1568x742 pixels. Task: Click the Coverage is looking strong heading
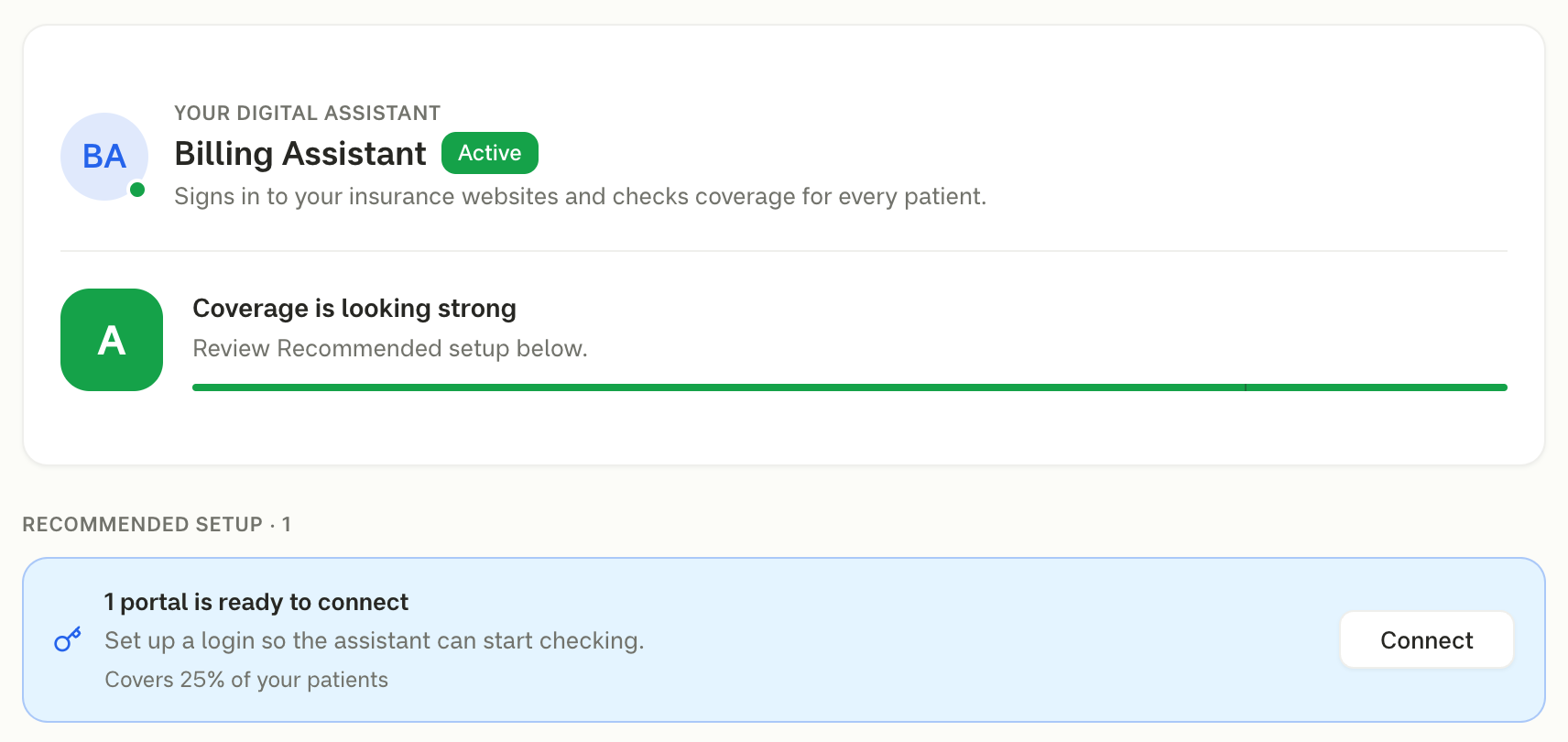tap(354, 309)
